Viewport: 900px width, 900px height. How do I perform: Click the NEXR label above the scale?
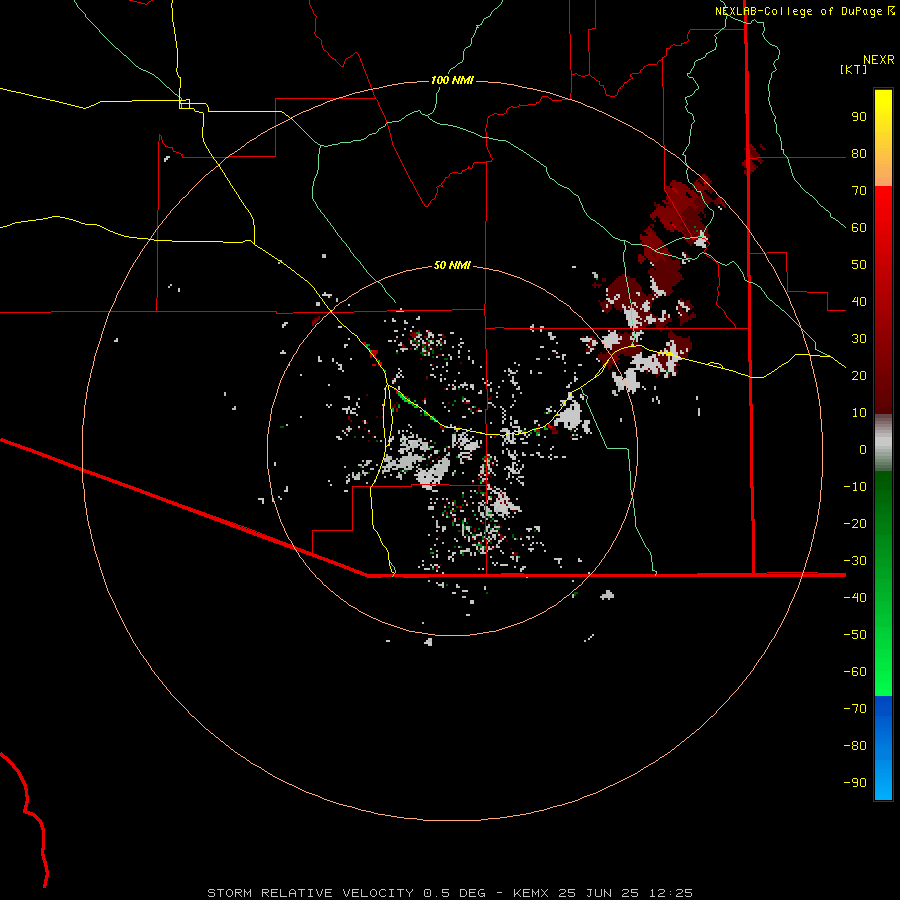point(878,60)
